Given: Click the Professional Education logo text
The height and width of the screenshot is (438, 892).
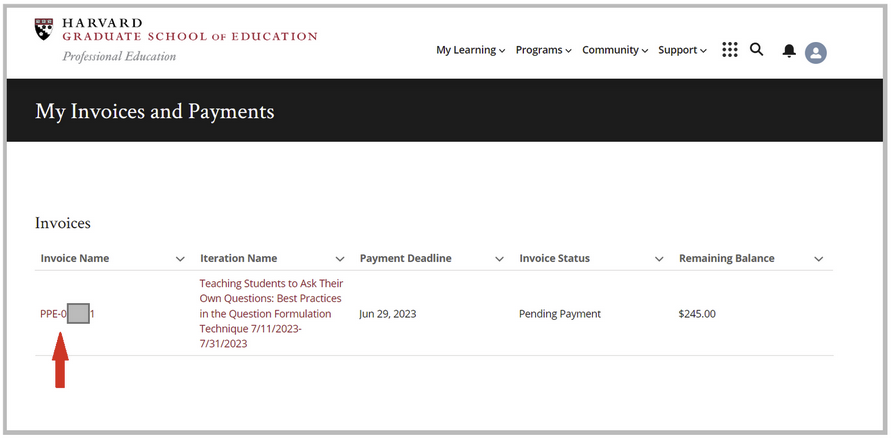Looking at the screenshot, I should point(119,57).
